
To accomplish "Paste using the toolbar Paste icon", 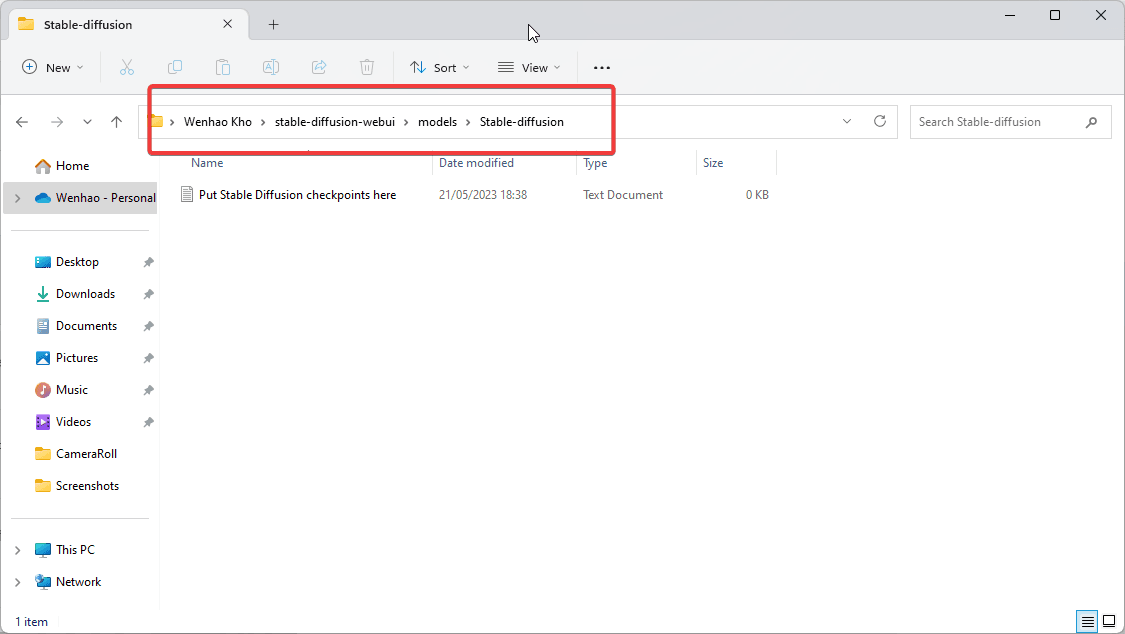I will (223, 67).
